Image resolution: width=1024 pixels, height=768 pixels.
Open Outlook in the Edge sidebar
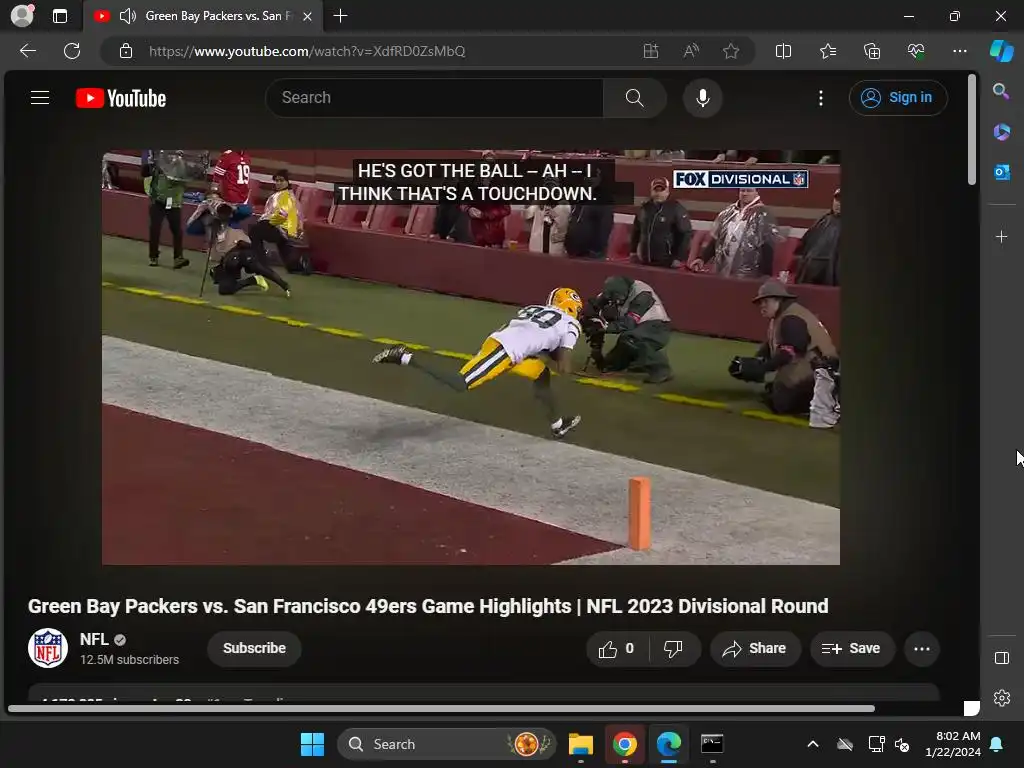[x=1001, y=172]
